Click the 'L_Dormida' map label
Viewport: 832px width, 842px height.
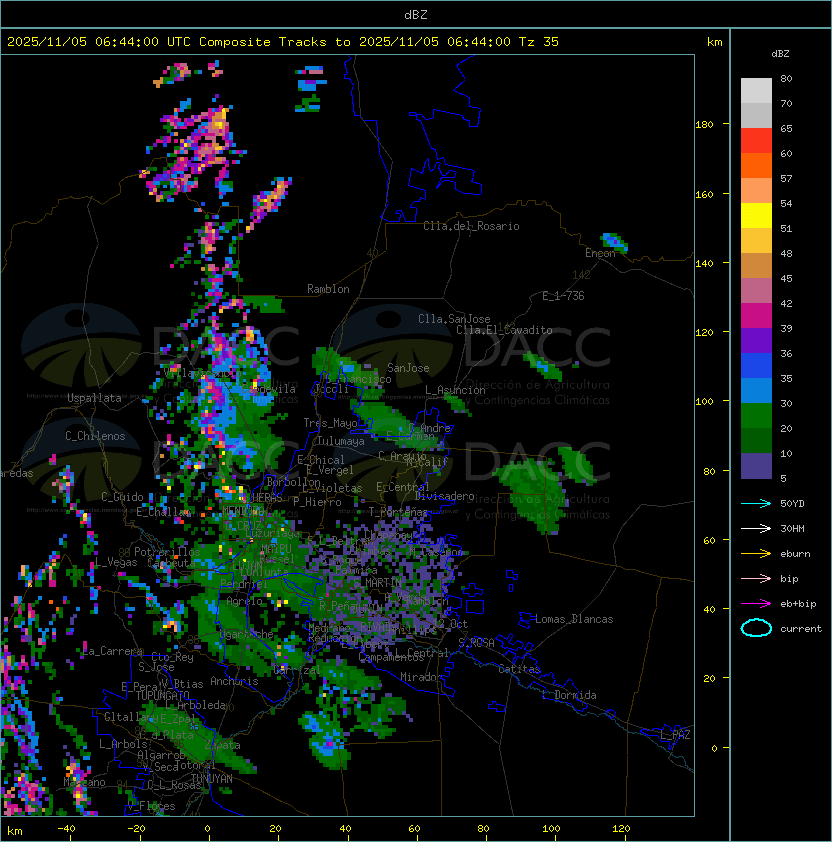click(x=569, y=695)
